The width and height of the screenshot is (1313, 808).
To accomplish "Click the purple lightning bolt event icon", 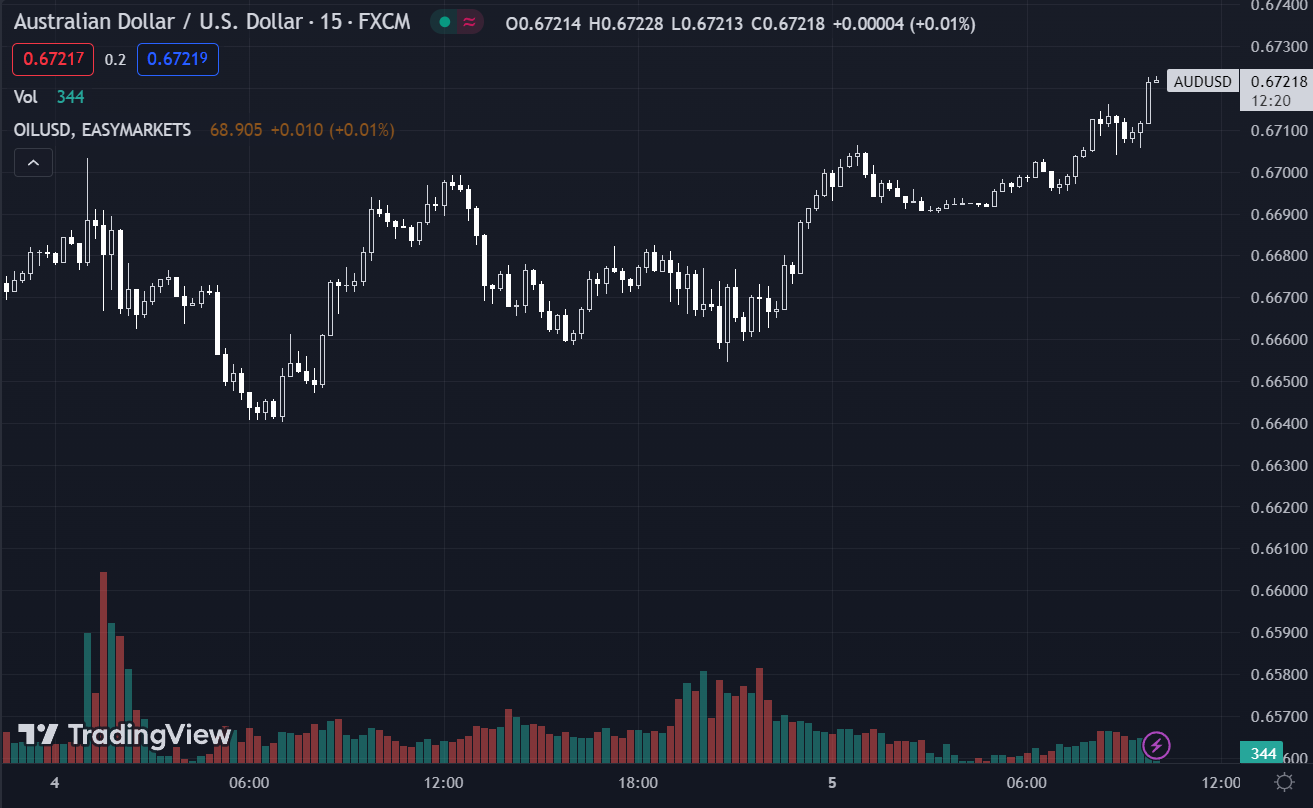I will (1157, 744).
